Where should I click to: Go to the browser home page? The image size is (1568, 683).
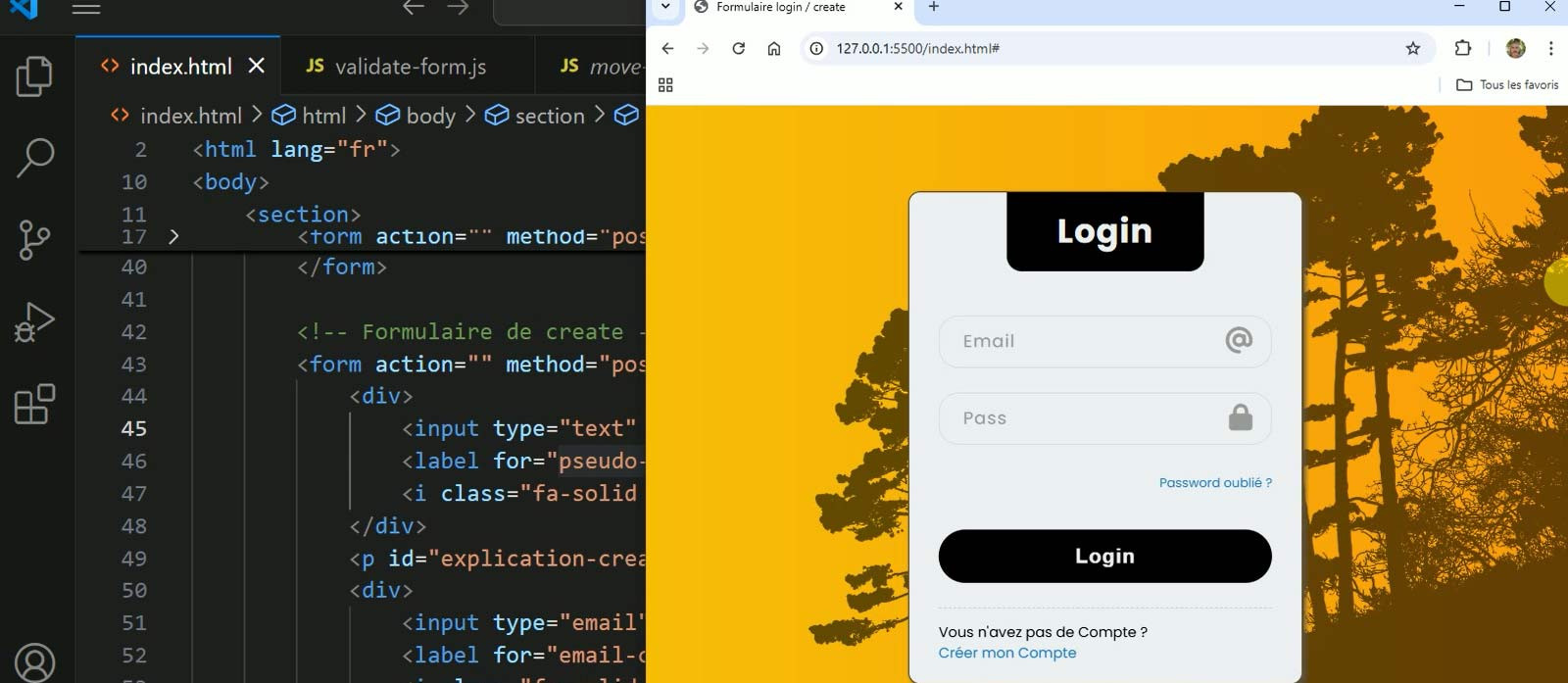pos(773,48)
